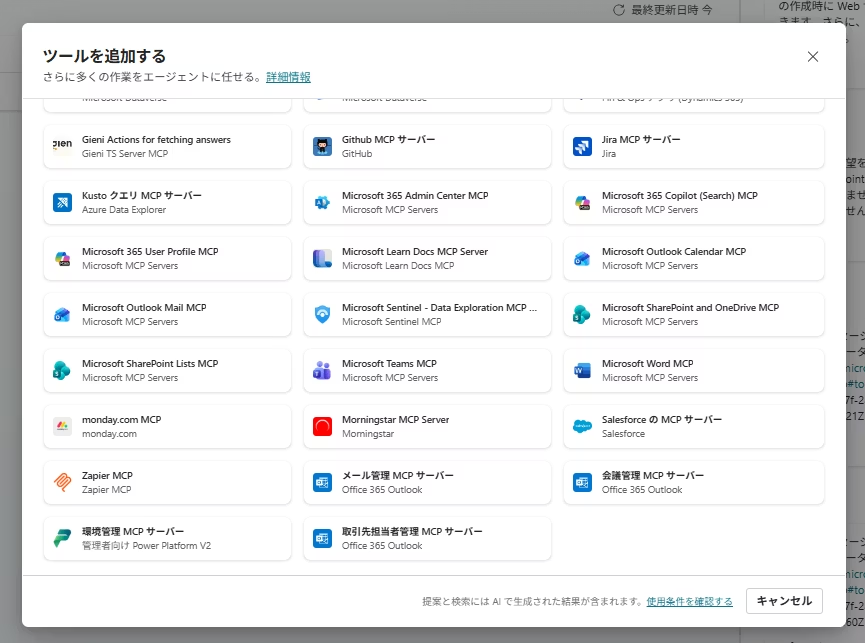Close the ツールを追加する dialog
This screenshot has height=643, width=865.
coord(813,56)
